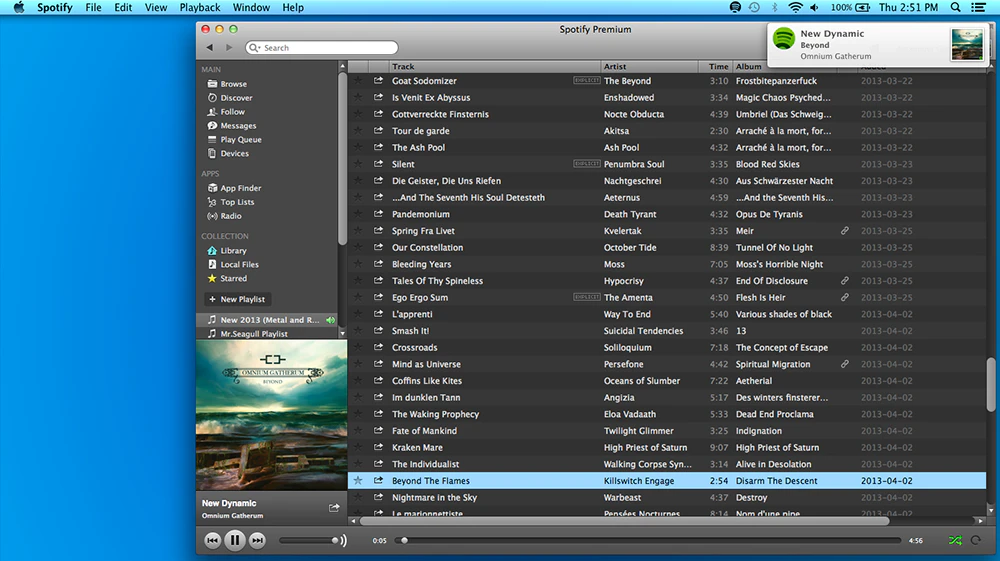Star the Kraken Mare track
This screenshot has height=561, width=1000.
click(358, 448)
